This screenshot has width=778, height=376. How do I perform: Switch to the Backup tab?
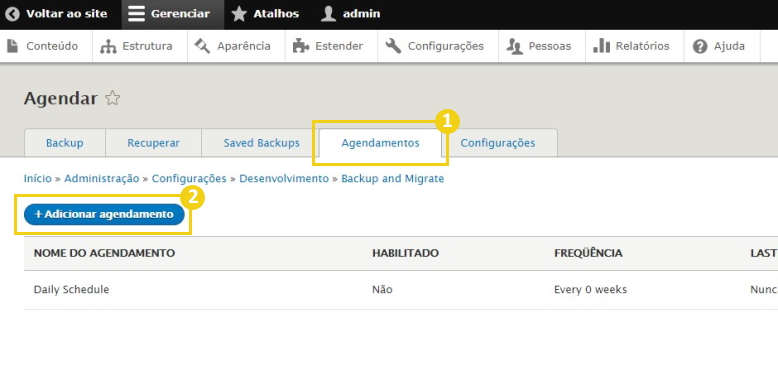(x=65, y=143)
